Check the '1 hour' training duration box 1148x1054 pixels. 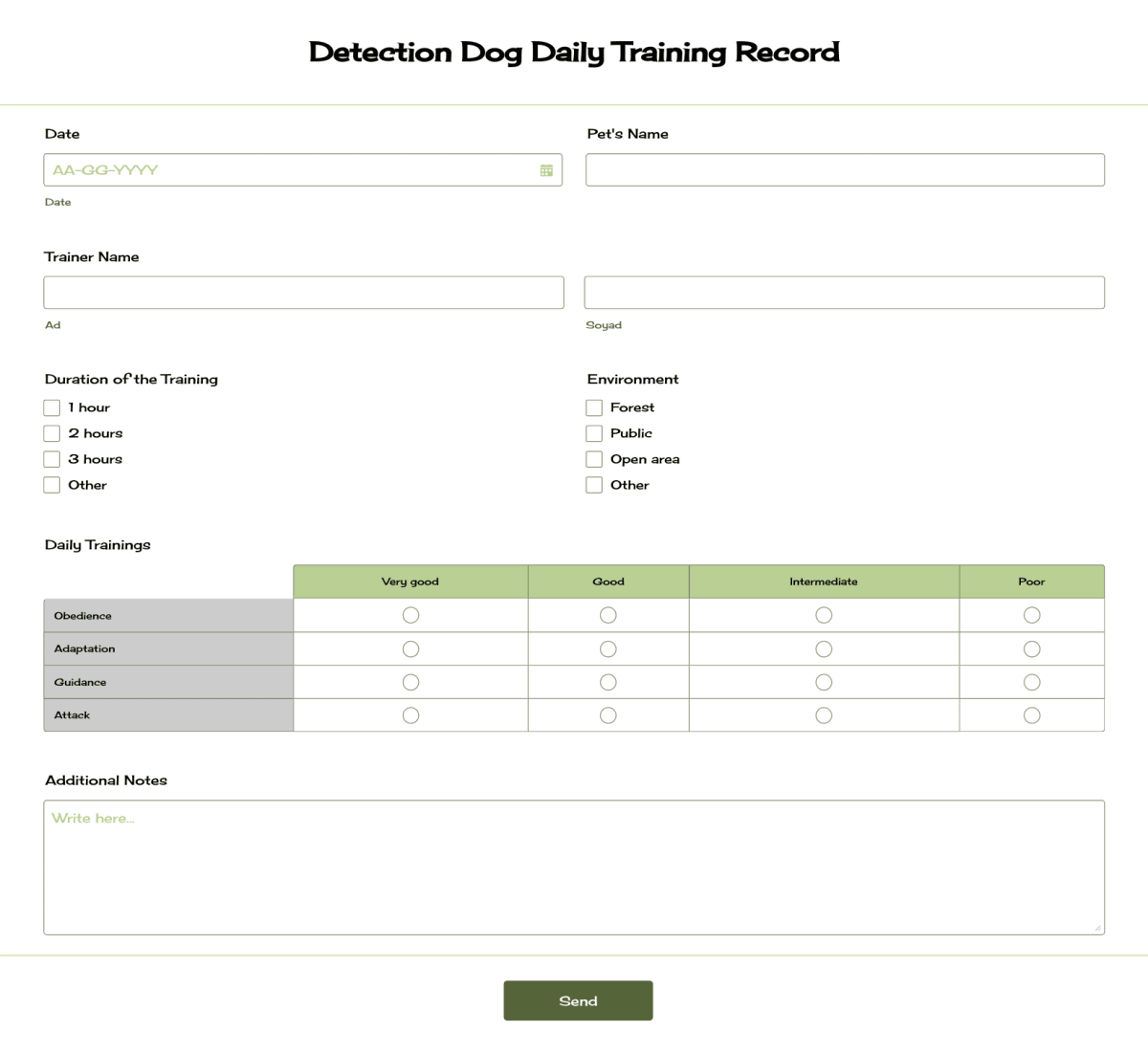pyautogui.click(x=52, y=406)
